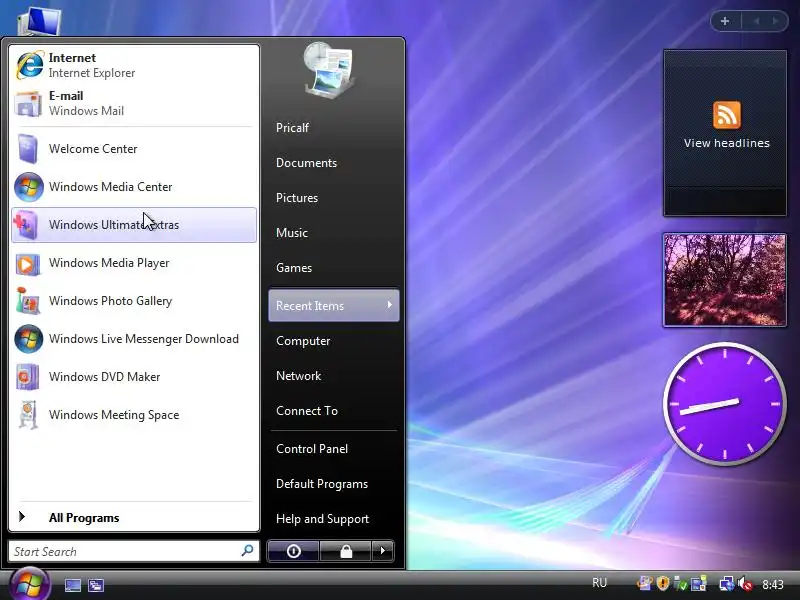Open Default Programs
Viewport: 800px width, 600px height.
coord(322,484)
